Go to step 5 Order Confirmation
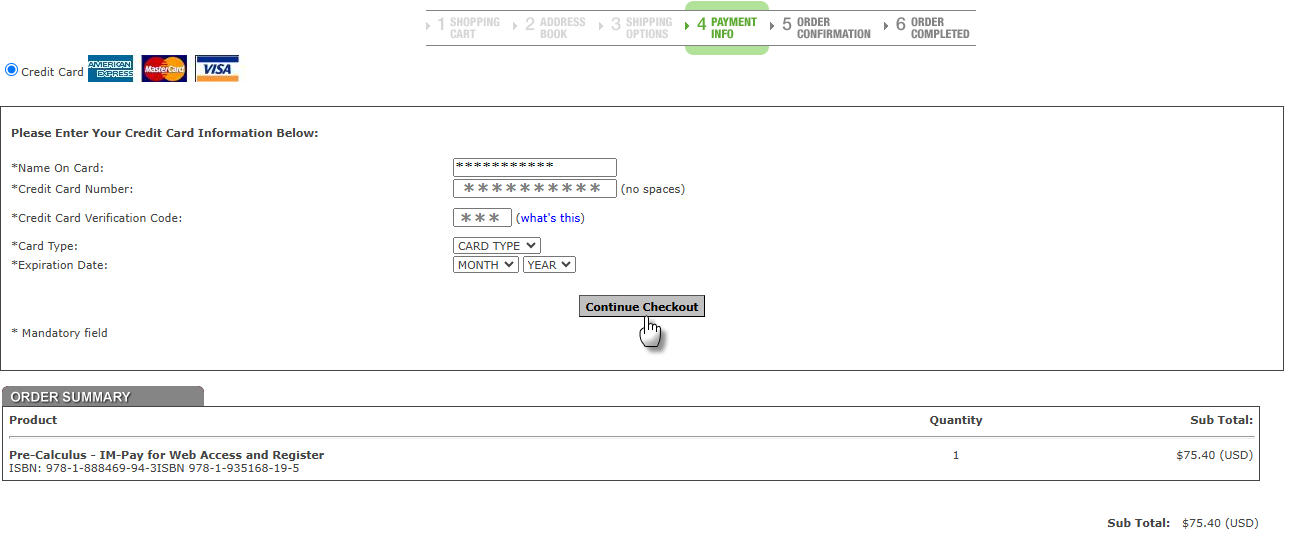Screen dimensions: 1298x552 tap(826, 28)
